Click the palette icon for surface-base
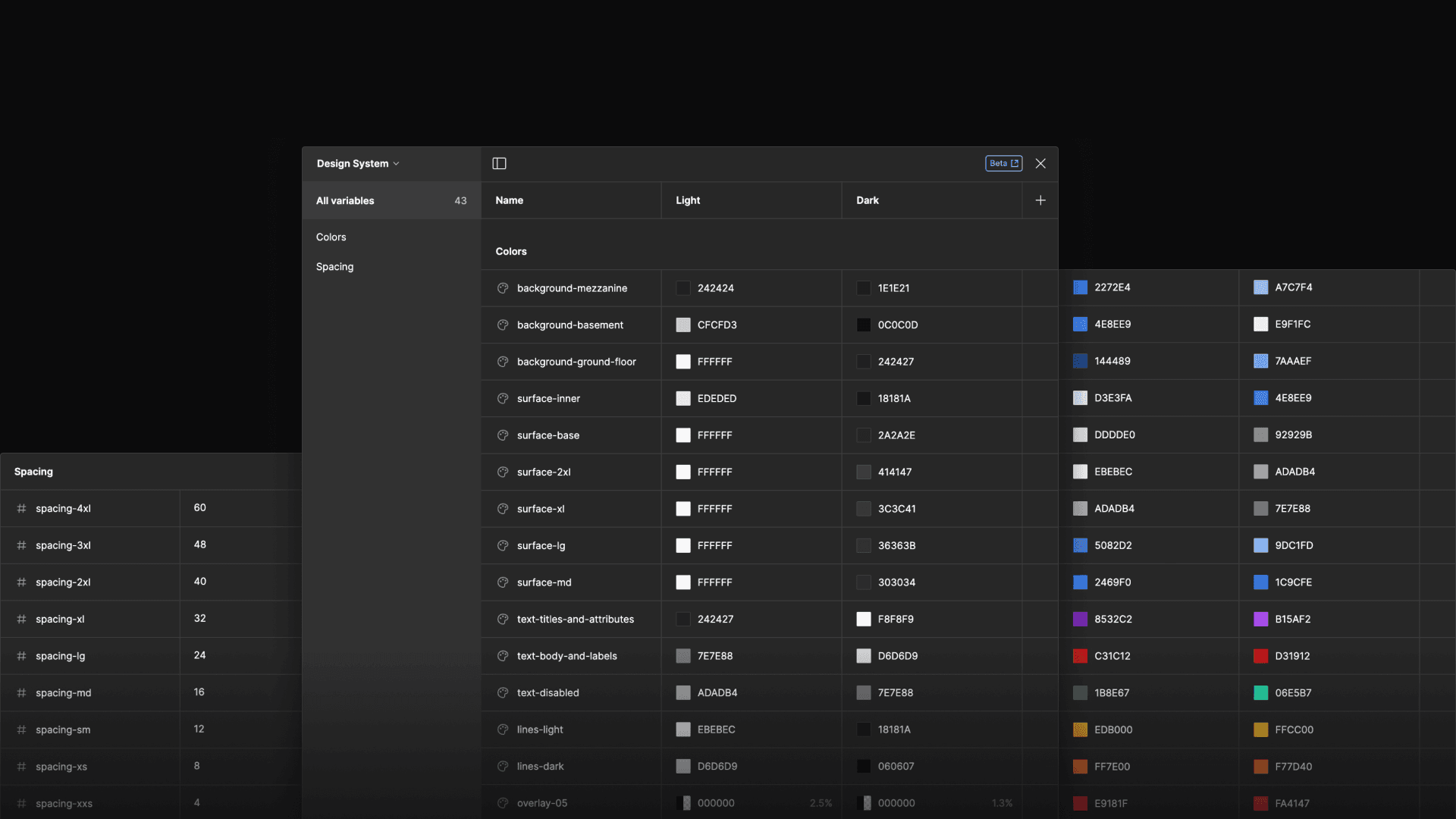 (502, 435)
